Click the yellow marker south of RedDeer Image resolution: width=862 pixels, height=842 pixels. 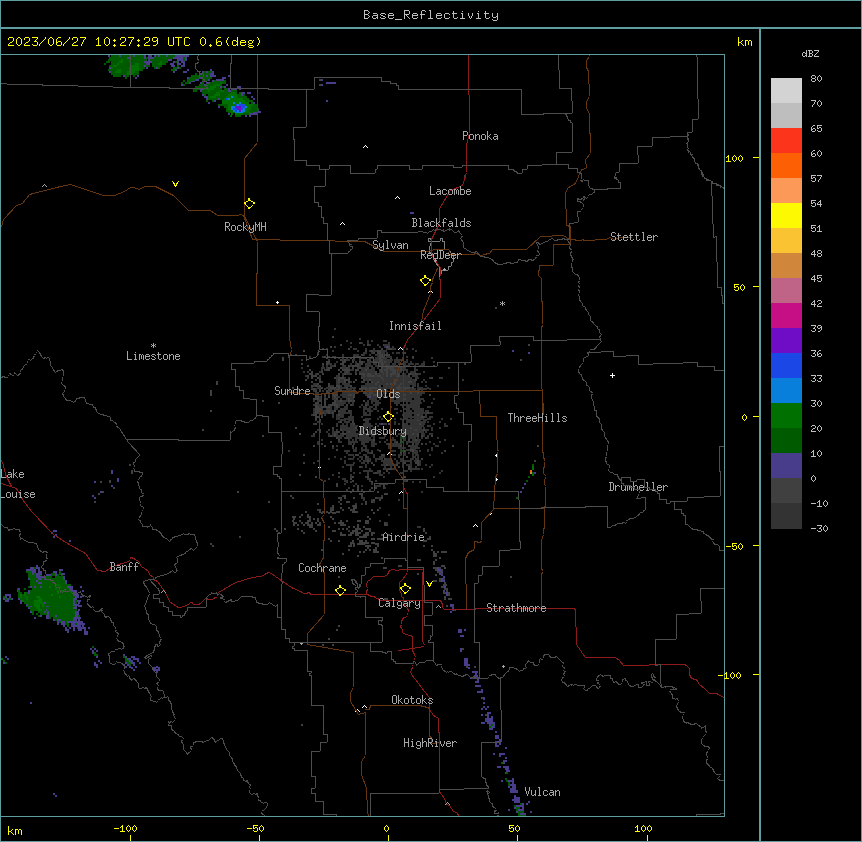point(425,281)
